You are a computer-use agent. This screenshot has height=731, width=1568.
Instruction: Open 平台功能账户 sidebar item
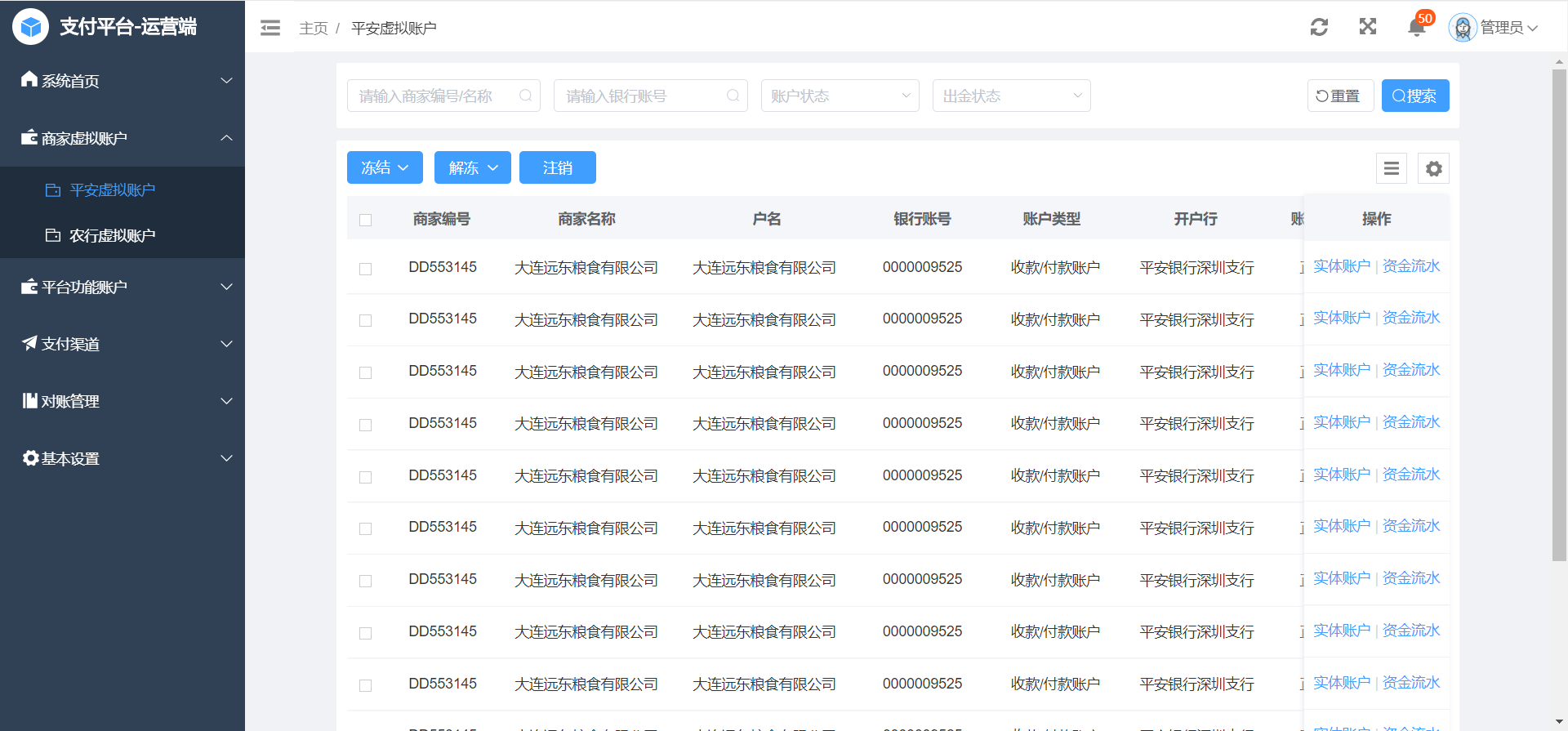click(122, 287)
